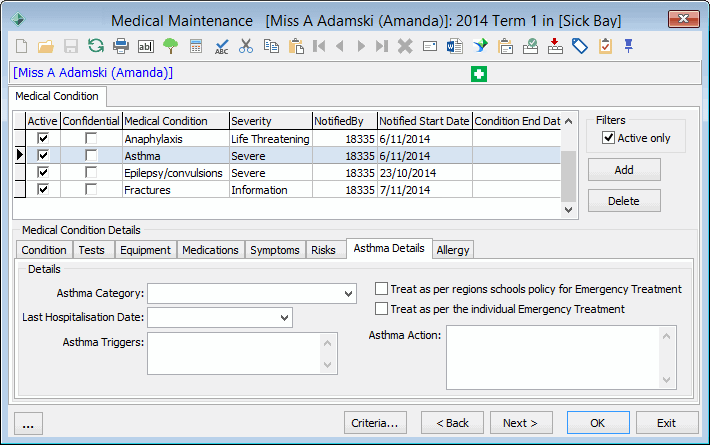Click the blue pushpin icon
This screenshot has width=710, height=445.
tap(628, 46)
